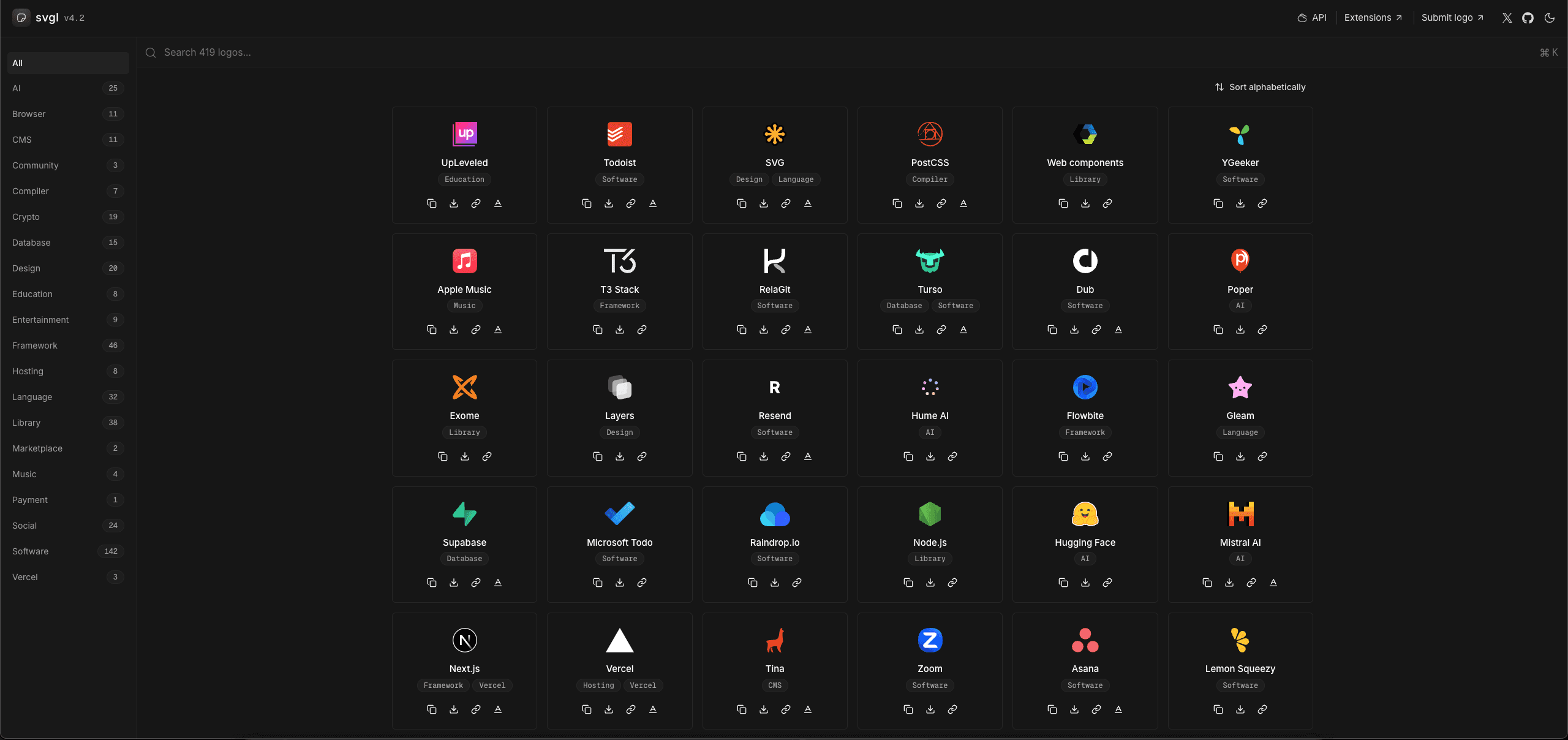Copy the T3 Stack SVG
Viewport: 1568px width, 740px height.
click(x=598, y=330)
